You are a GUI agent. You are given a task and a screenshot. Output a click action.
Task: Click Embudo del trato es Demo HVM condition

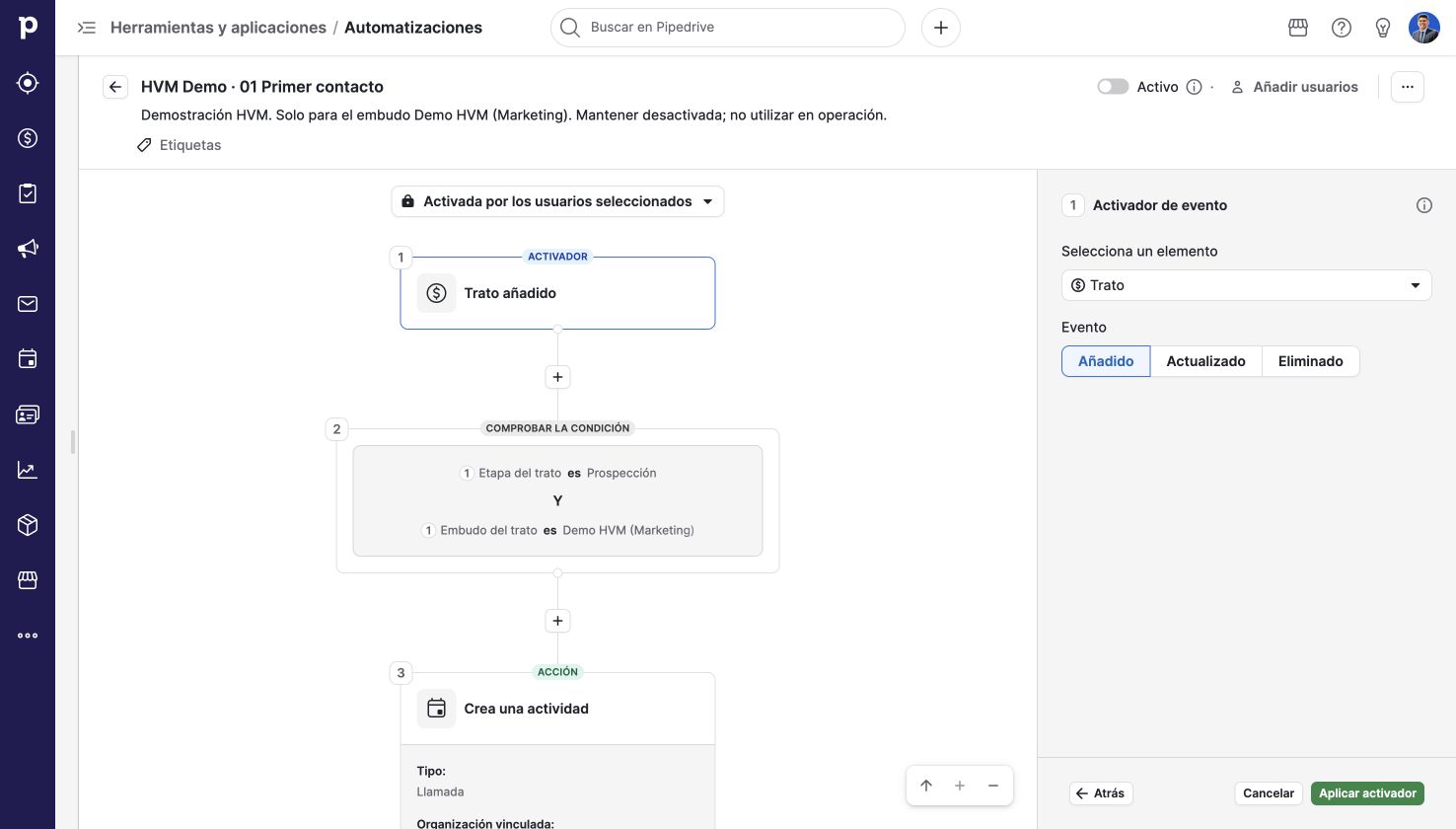pyautogui.click(x=558, y=530)
